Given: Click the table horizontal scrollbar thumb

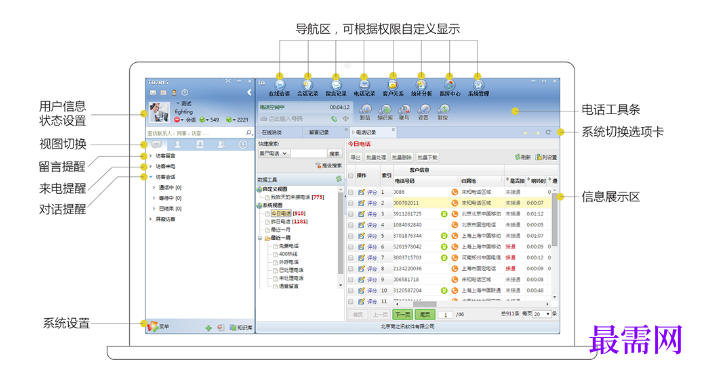Looking at the screenshot, I should (x=424, y=304).
